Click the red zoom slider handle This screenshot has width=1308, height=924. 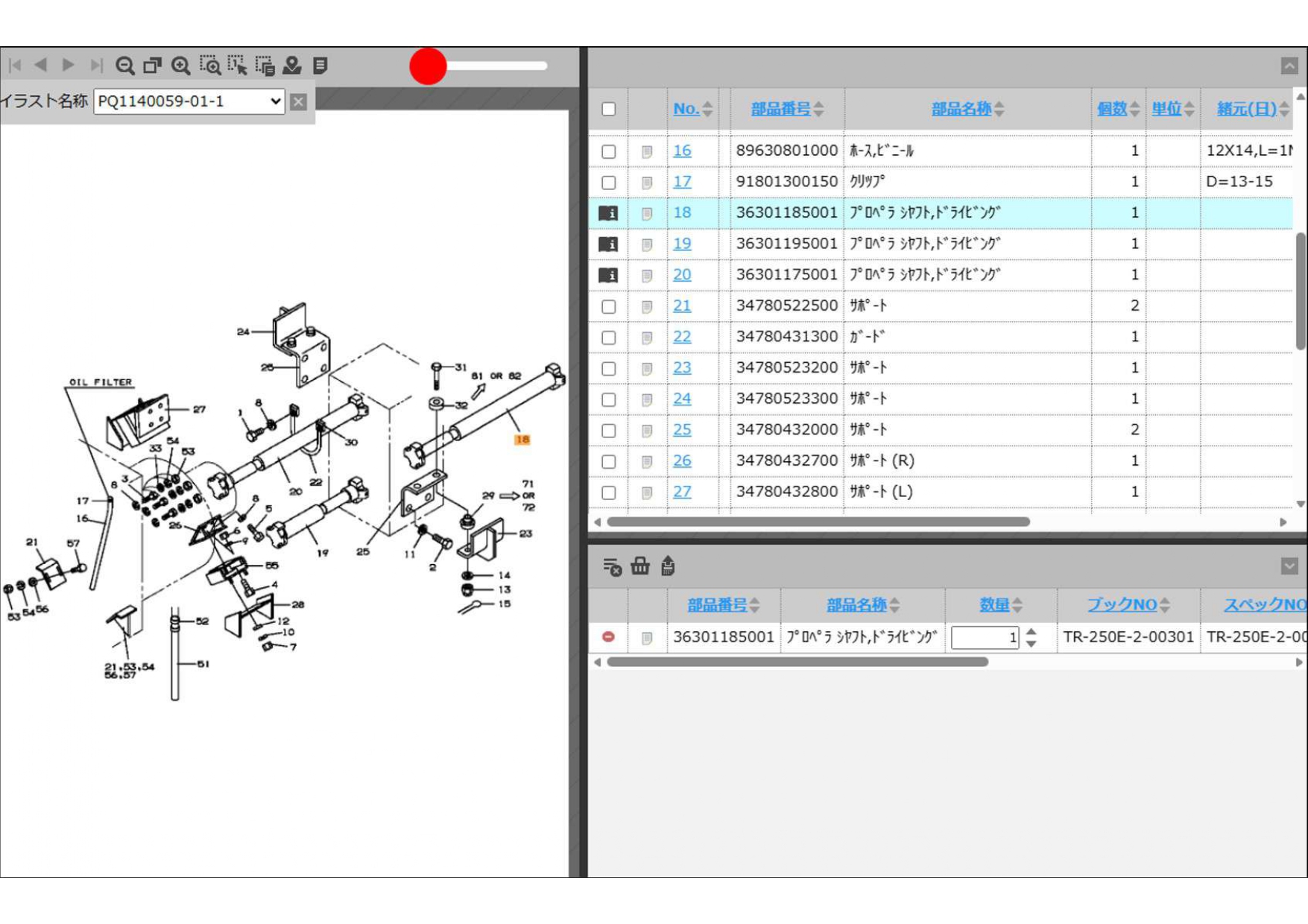click(x=428, y=66)
